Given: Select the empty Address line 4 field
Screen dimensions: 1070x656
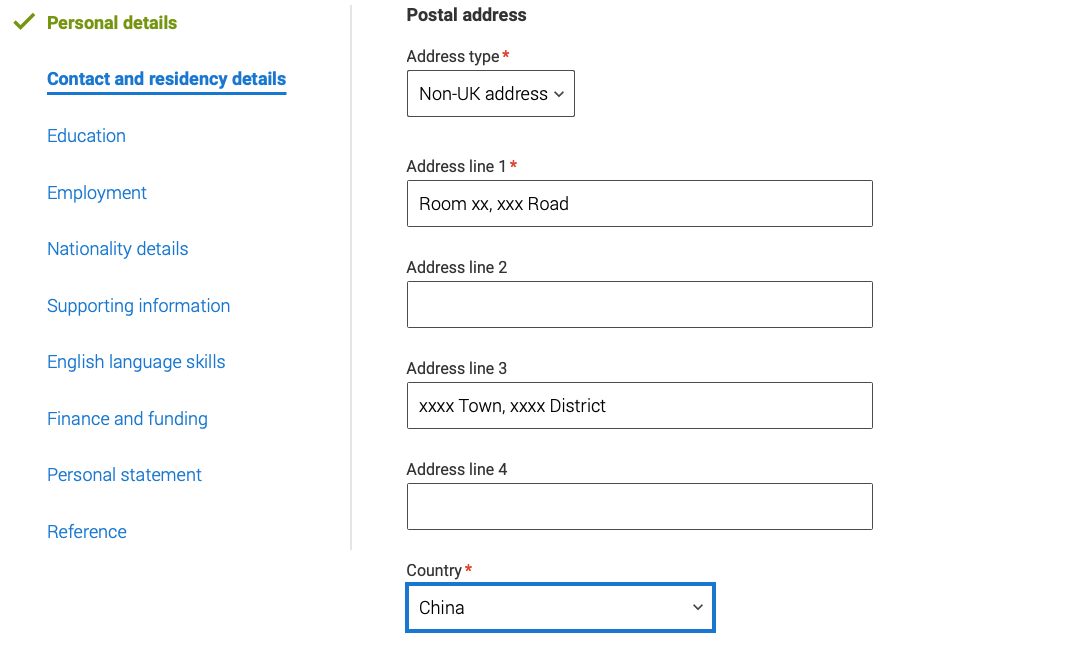Looking at the screenshot, I should click(x=639, y=507).
